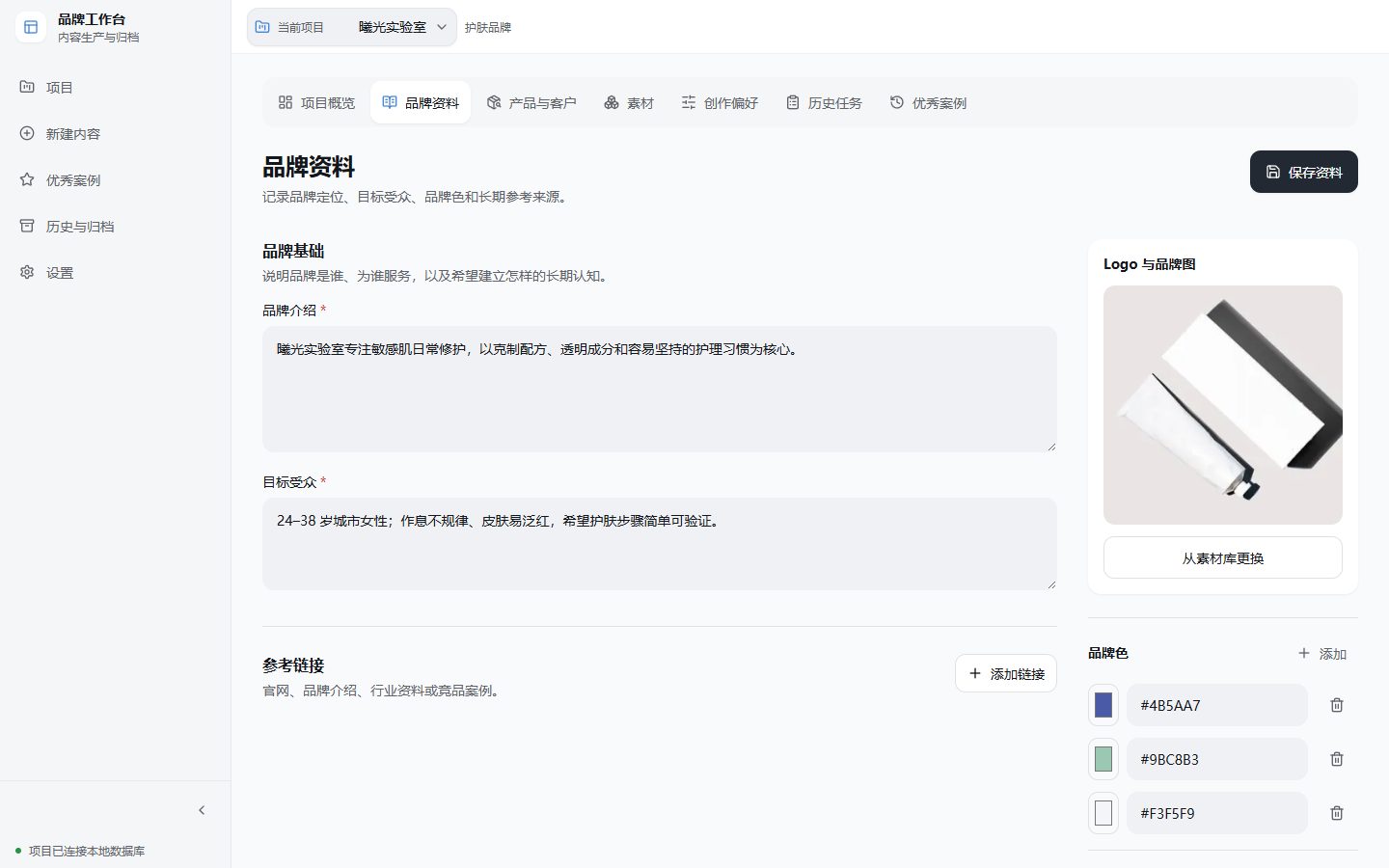Collapse the sidebar with the chevron
The image size is (1389, 868).
click(x=202, y=810)
